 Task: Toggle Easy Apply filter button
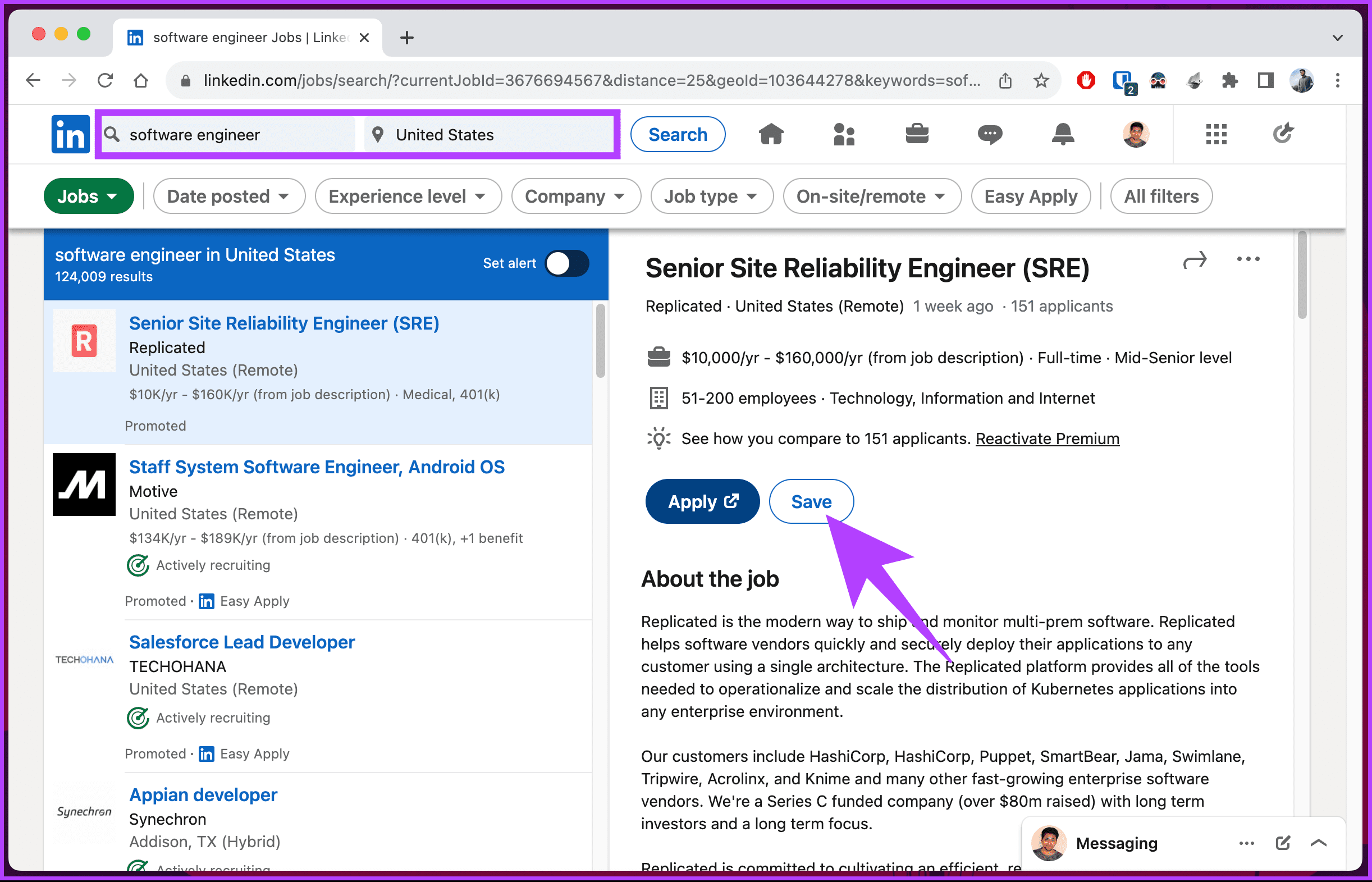coord(1030,195)
